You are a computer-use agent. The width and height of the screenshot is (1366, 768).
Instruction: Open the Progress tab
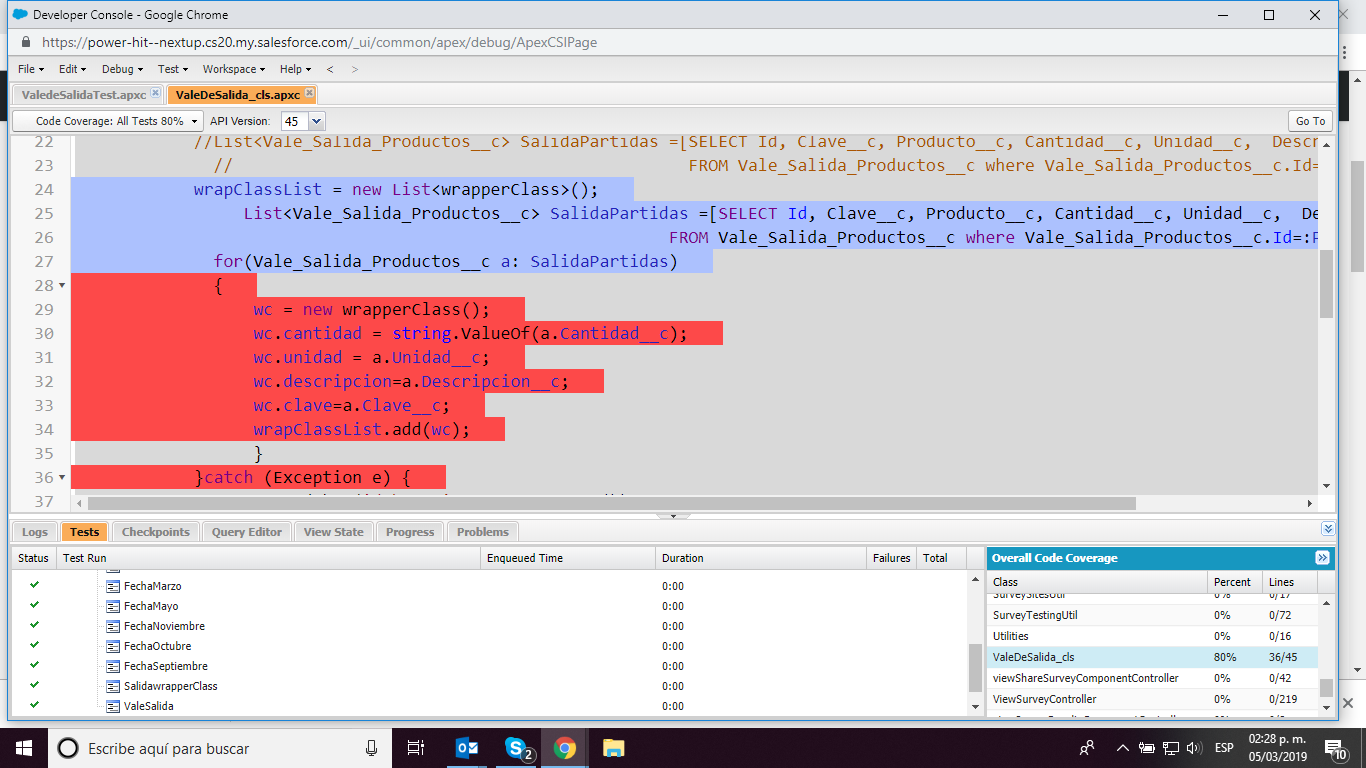pyautogui.click(x=410, y=532)
